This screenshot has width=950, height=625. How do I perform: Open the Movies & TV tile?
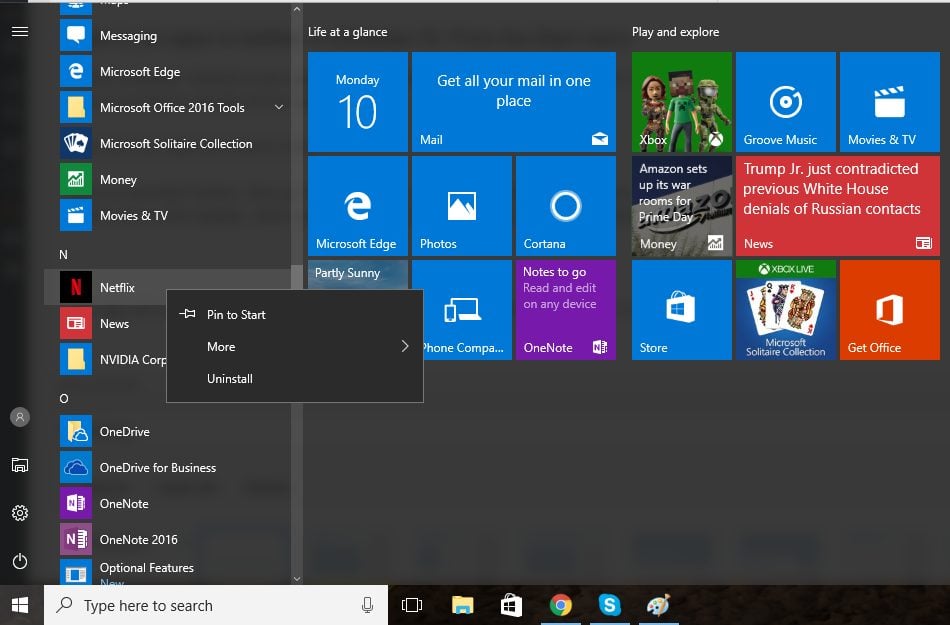[890, 102]
